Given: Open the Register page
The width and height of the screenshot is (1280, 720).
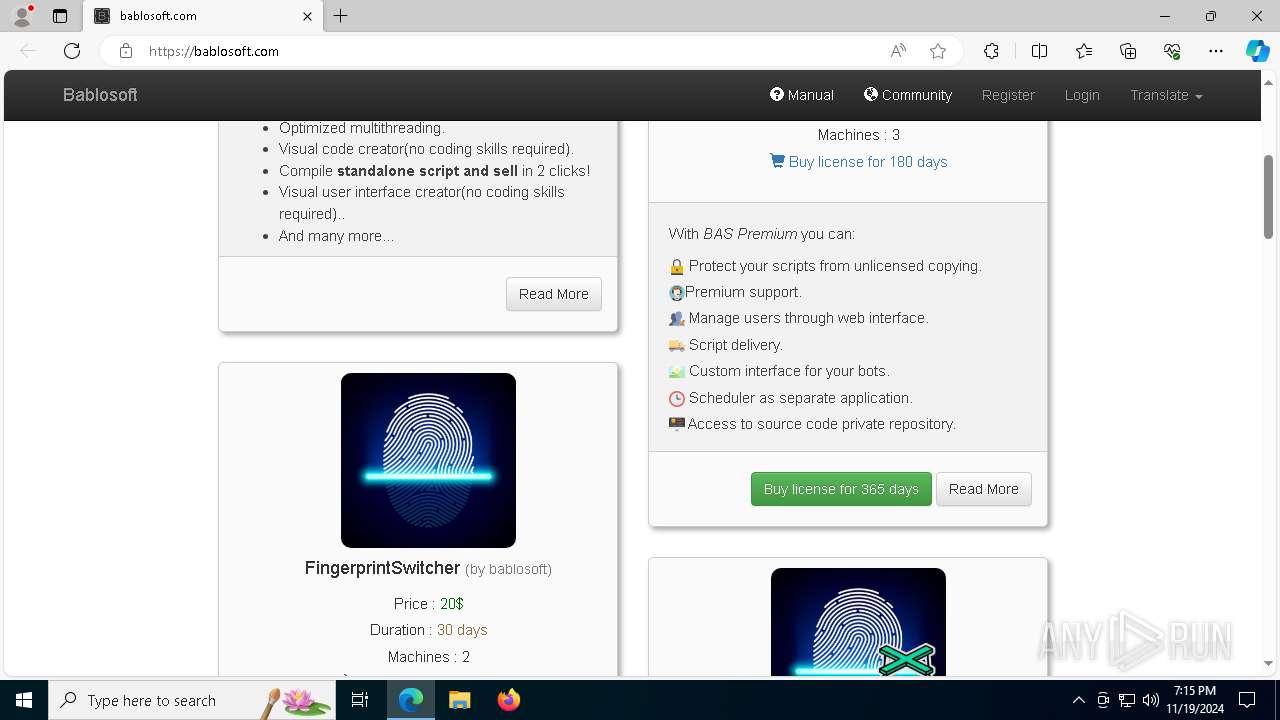Looking at the screenshot, I should 1008,95.
